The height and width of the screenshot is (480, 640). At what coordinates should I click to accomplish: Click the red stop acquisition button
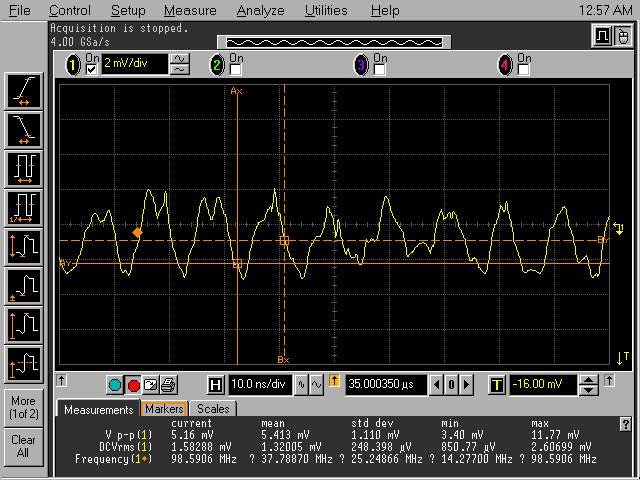[133, 385]
